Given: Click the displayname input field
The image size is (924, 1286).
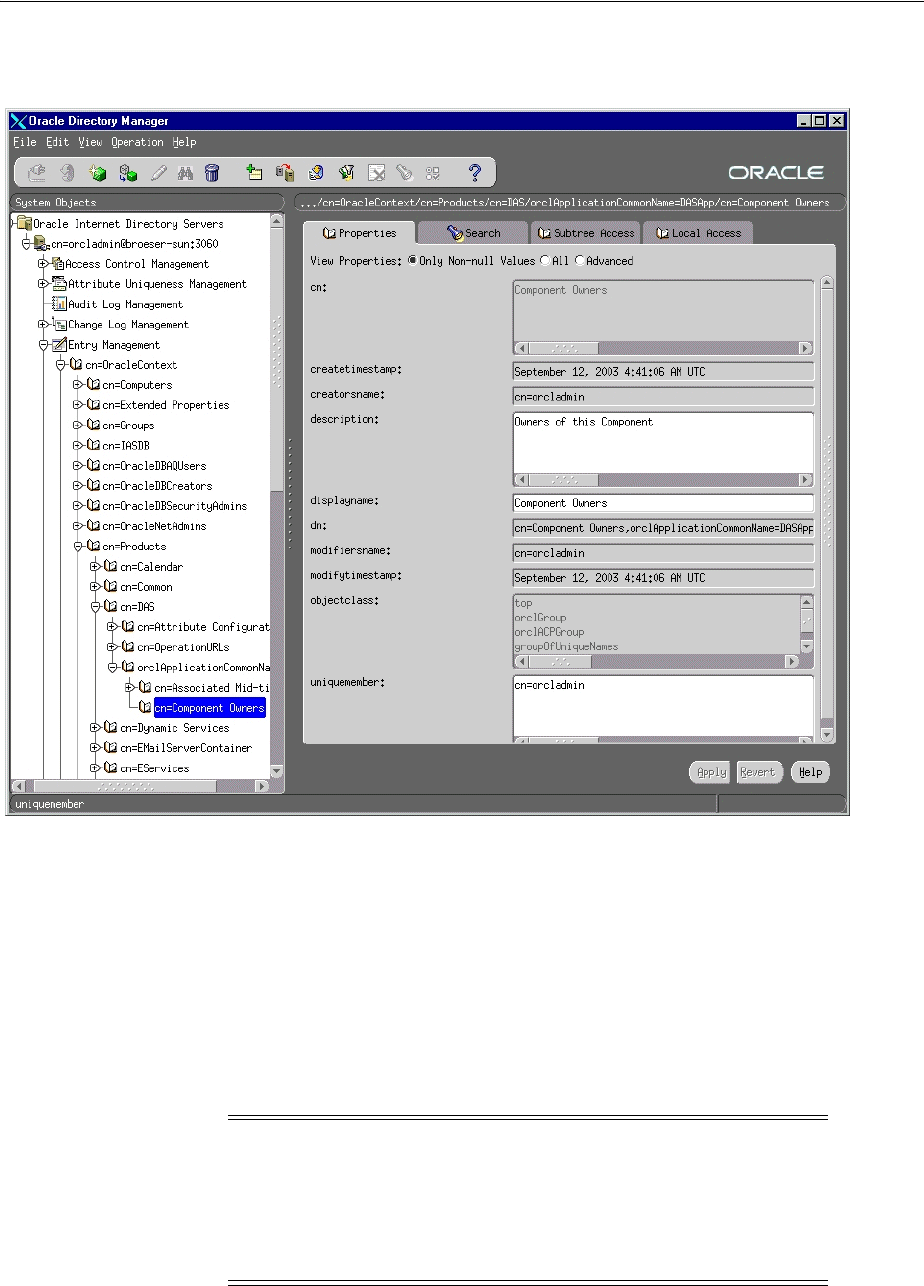Looking at the screenshot, I should click(x=662, y=503).
